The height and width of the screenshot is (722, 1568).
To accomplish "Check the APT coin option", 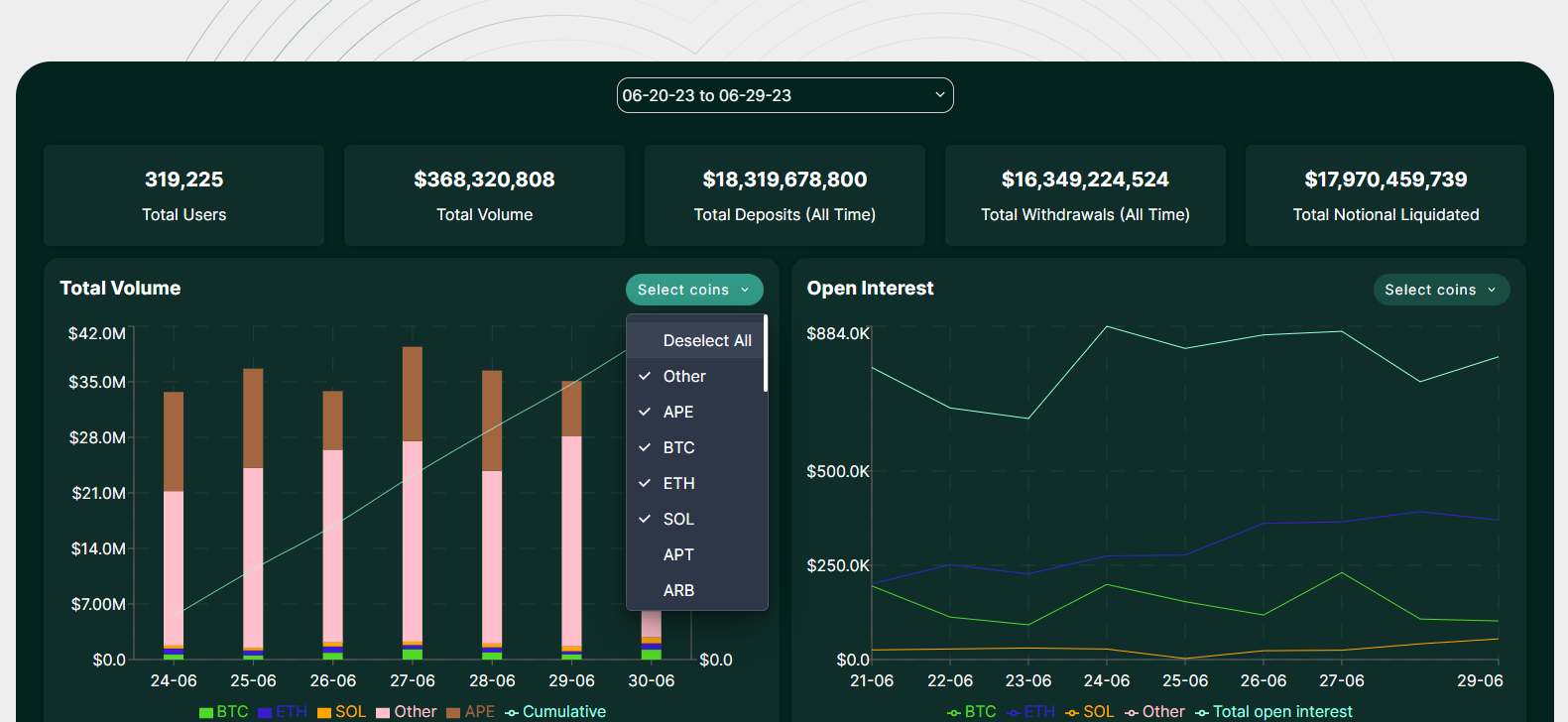I will tap(696, 554).
